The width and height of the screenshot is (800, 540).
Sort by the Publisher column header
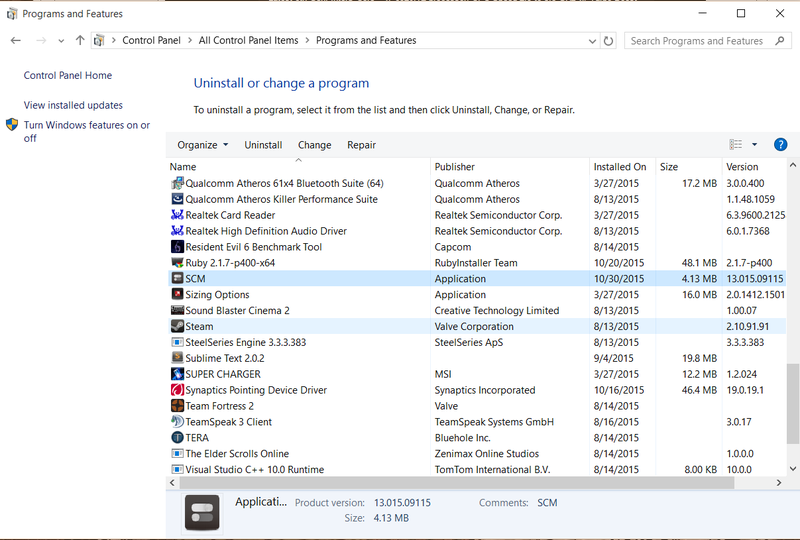pos(510,166)
